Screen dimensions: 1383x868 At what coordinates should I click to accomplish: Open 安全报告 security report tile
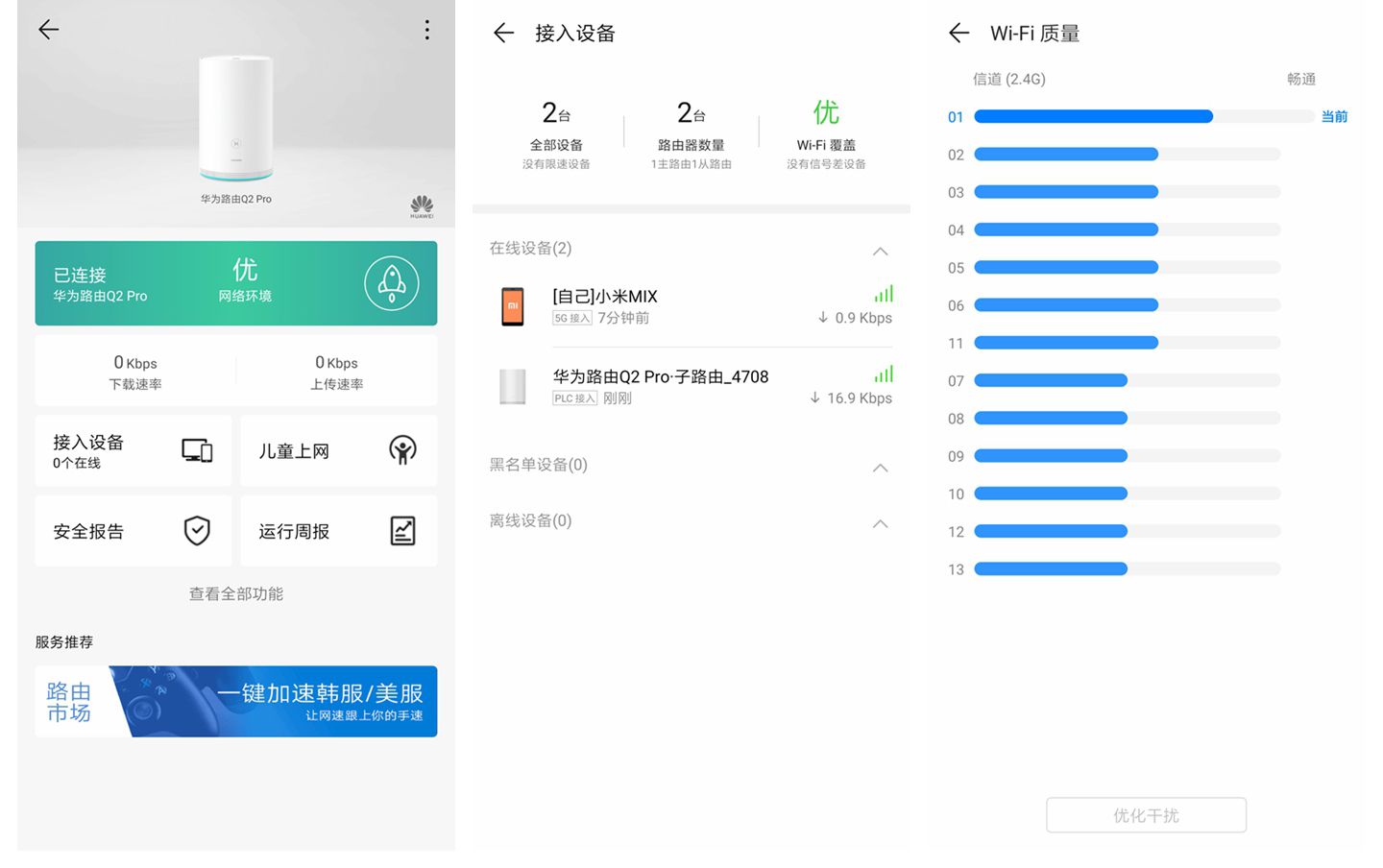pyautogui.click(x=133, y=531)
